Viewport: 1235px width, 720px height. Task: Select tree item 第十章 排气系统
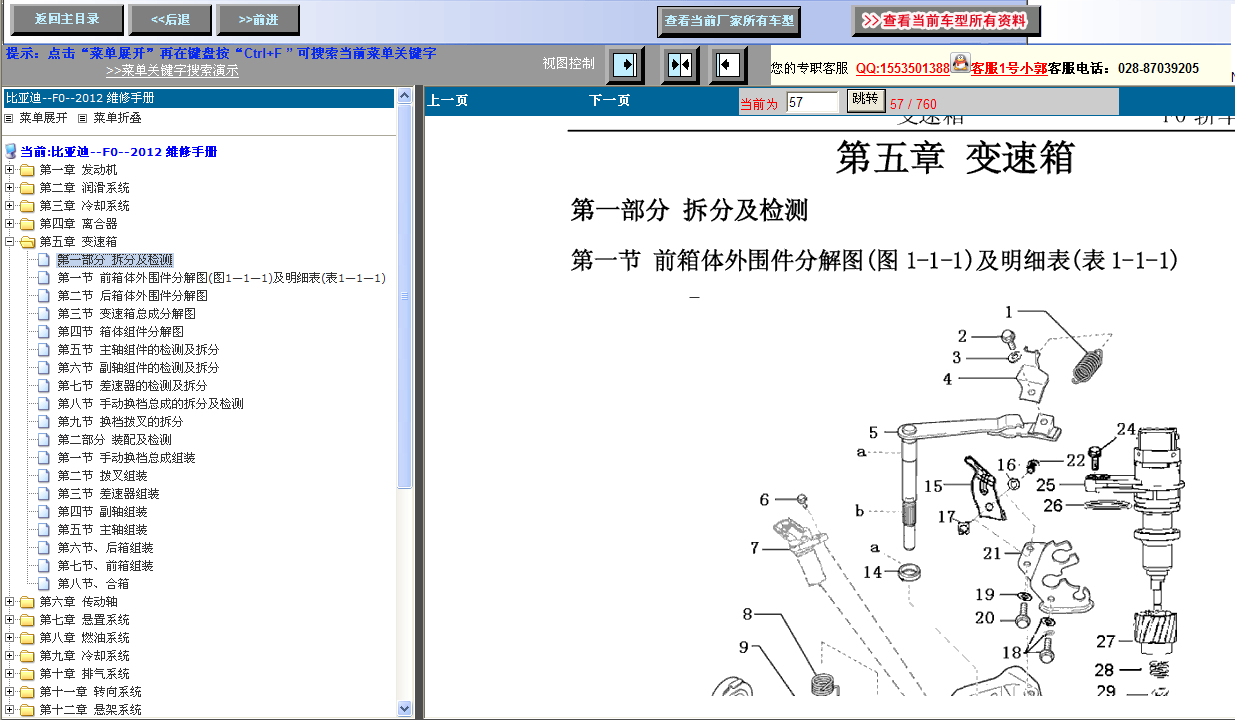(84, 674)
